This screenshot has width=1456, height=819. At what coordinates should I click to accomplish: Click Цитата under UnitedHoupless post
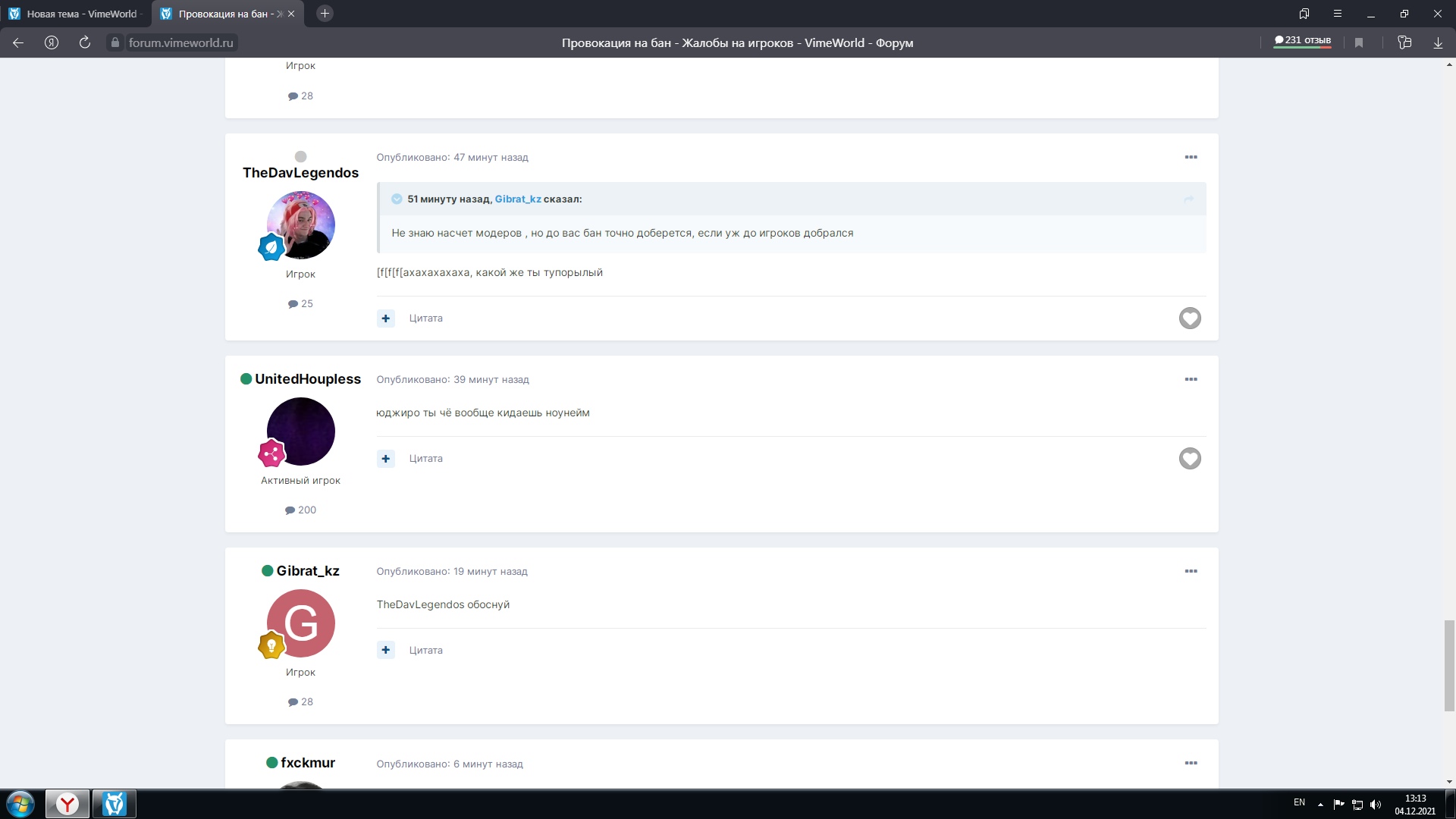[x=425, y=458]
